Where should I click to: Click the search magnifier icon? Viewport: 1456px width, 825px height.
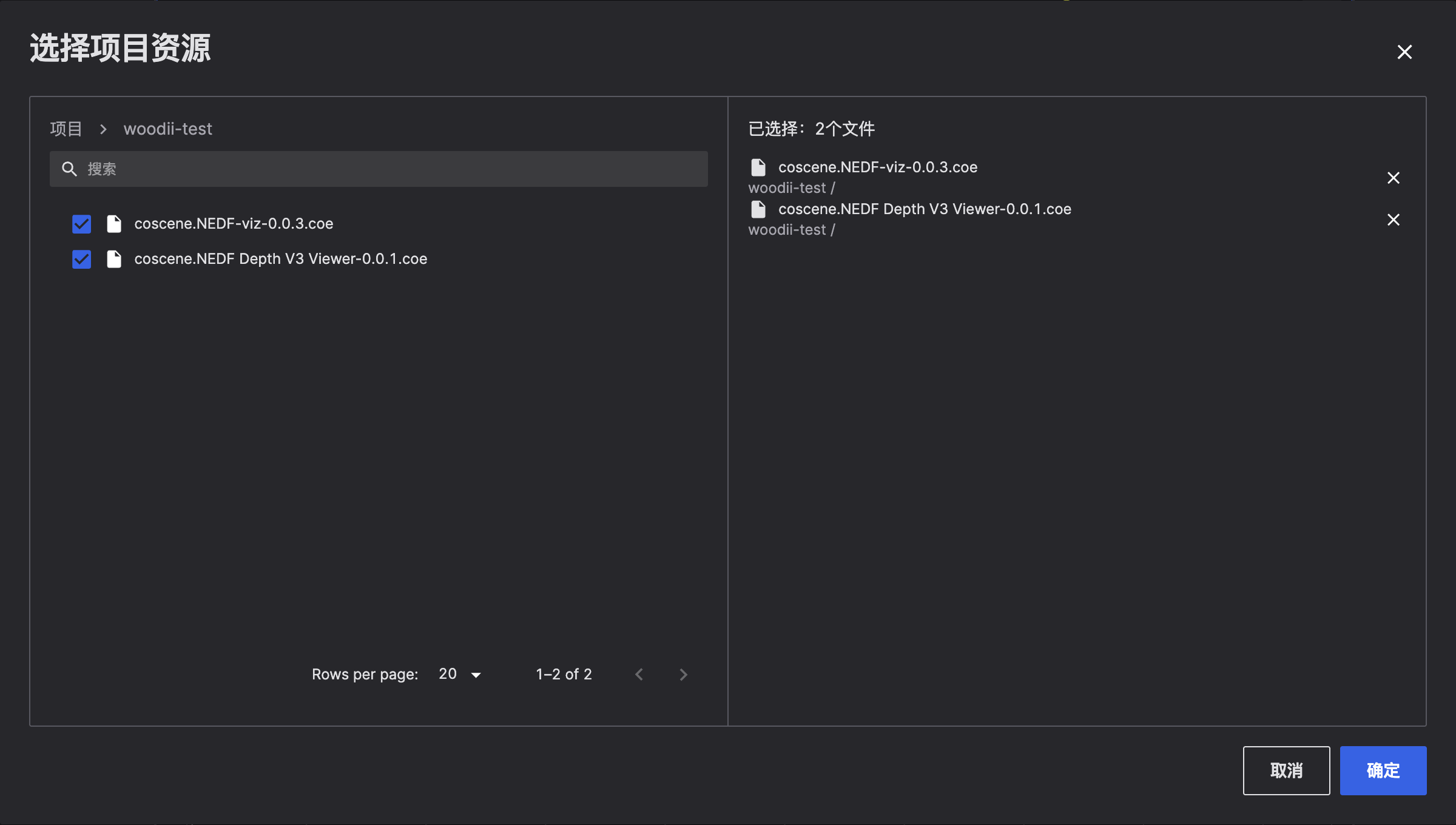[70, 169]
